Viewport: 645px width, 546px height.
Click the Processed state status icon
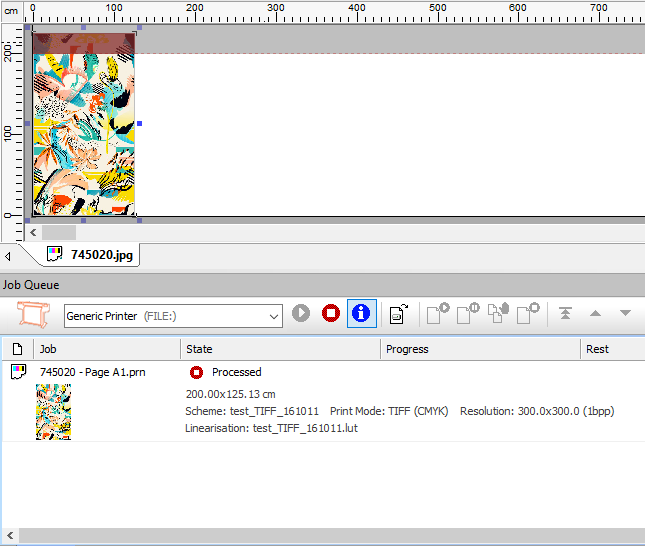coord(196,372)
